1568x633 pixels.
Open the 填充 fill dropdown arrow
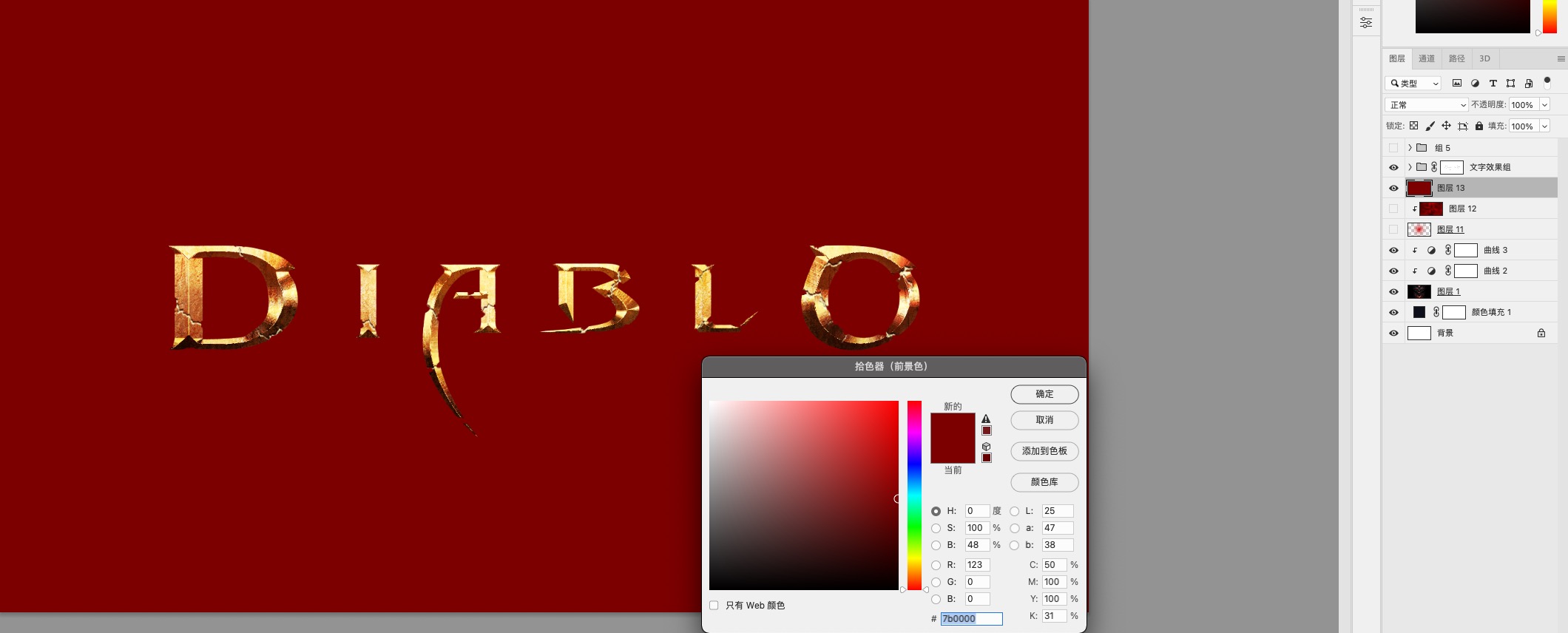(x=1544, y=126)
